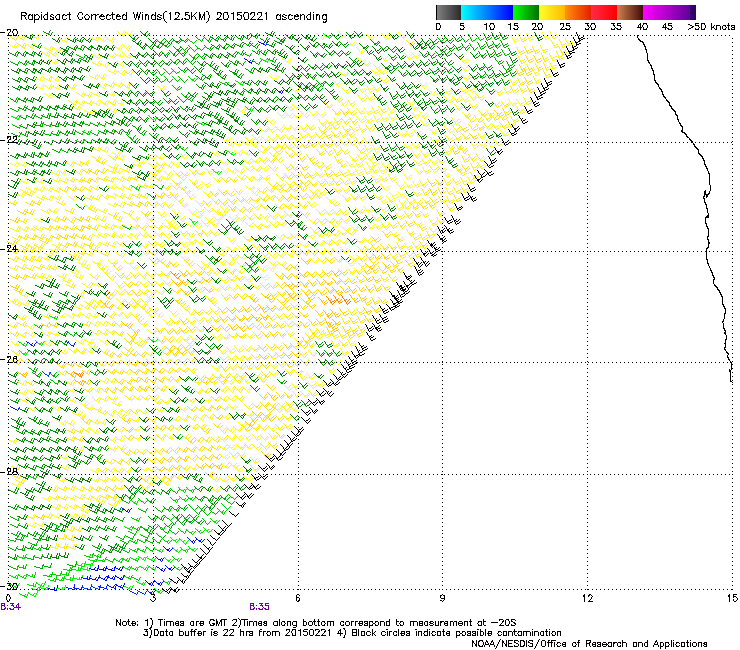This screenshot has width=740, height=650.
Task: Click the NOAA/NESDIS credit line
Action: coord(589,644)
